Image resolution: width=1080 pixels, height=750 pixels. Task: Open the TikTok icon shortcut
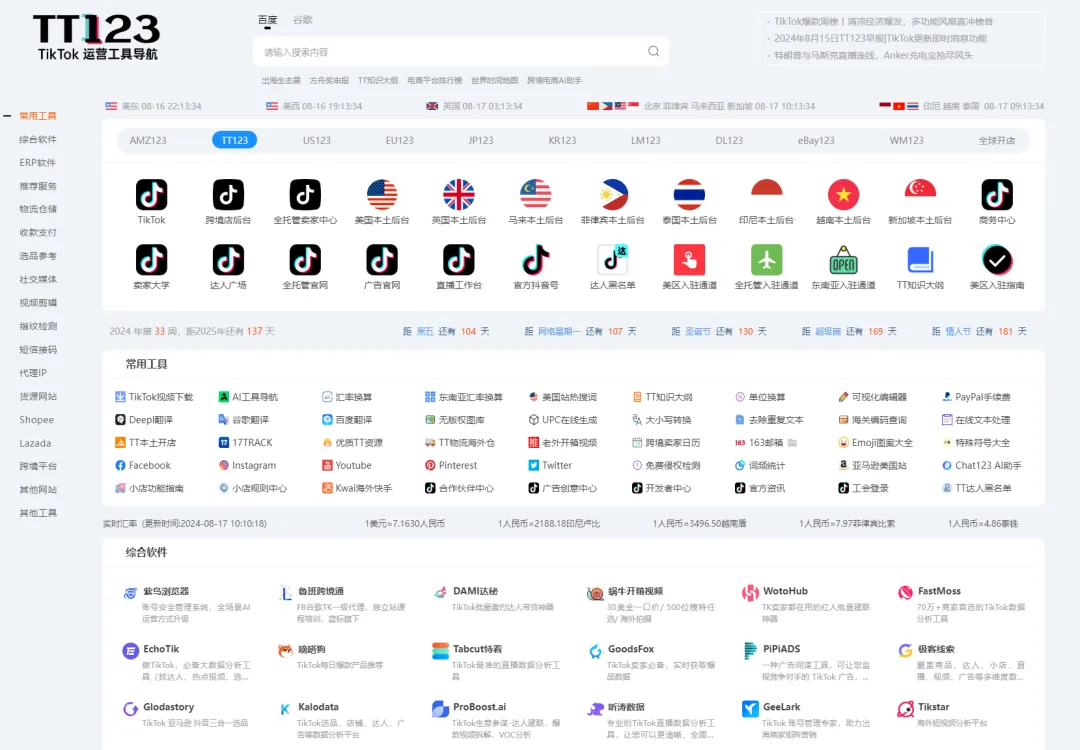tap(152, 195)
